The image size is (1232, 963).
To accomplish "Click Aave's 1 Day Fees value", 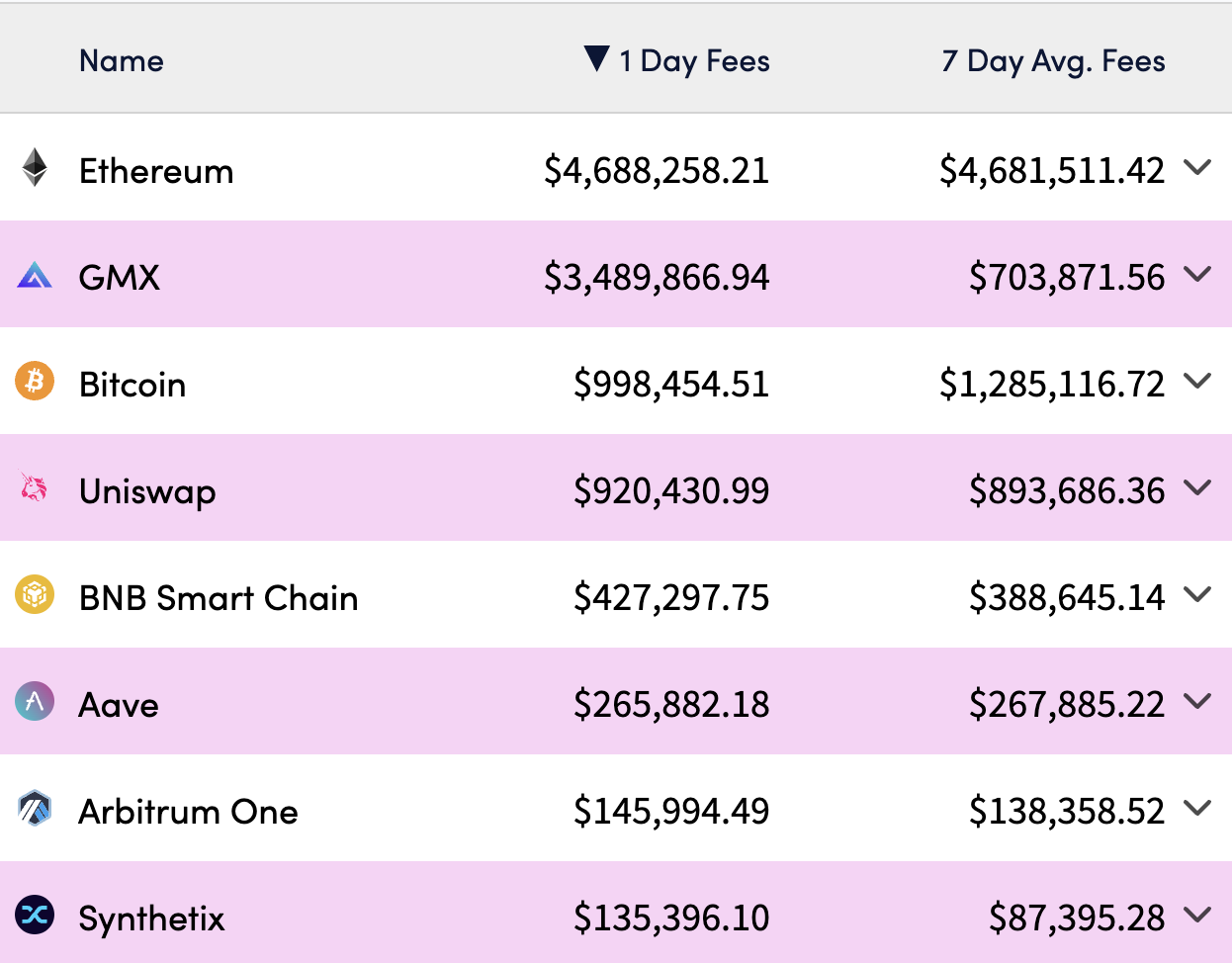I will point(671,705).
